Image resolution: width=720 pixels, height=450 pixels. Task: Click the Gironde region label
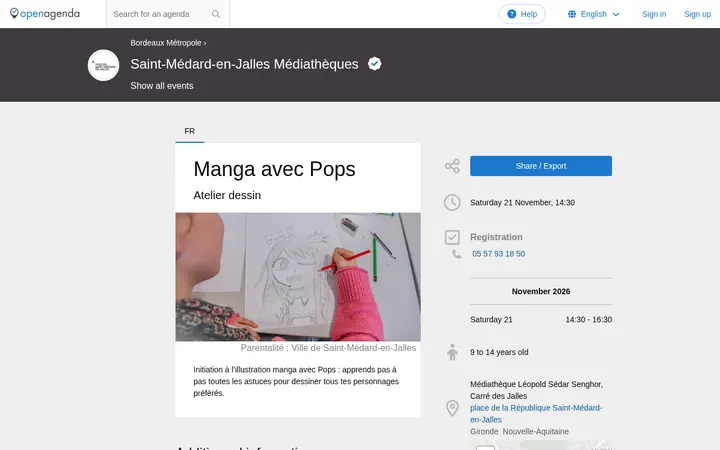[484, 432]
